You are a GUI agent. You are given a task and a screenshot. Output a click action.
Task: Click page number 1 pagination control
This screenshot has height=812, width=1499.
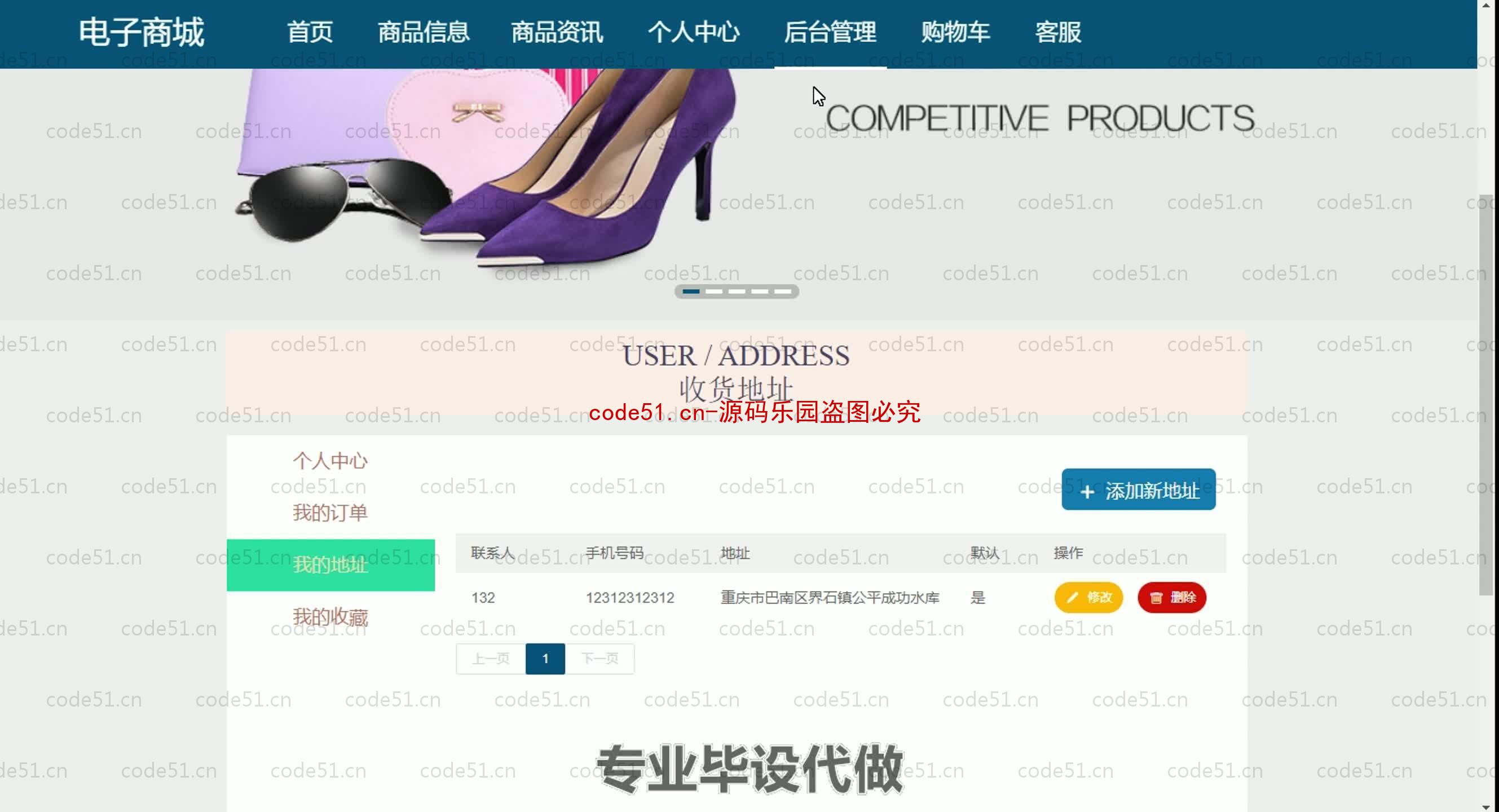pyautogui.click(x=544, y=658)
